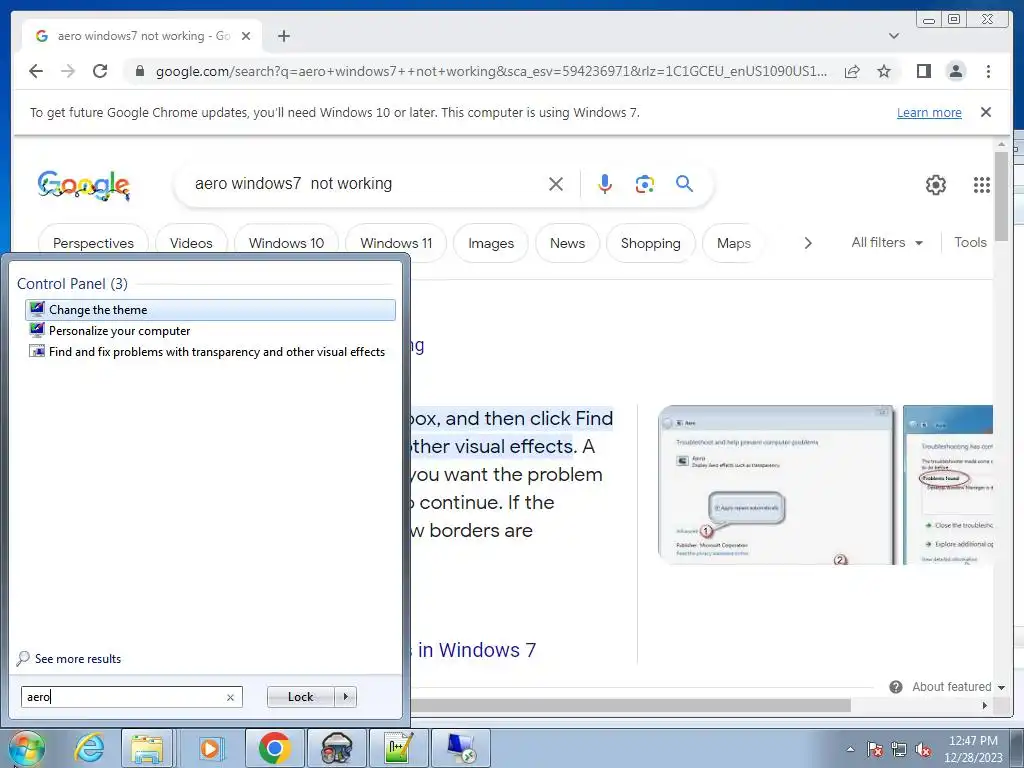Click the vertical page scrollbar thumb
Image resolution: width=1024 pixels, height=768 pixels.
pyautogui.click(x=1001, y=196)
